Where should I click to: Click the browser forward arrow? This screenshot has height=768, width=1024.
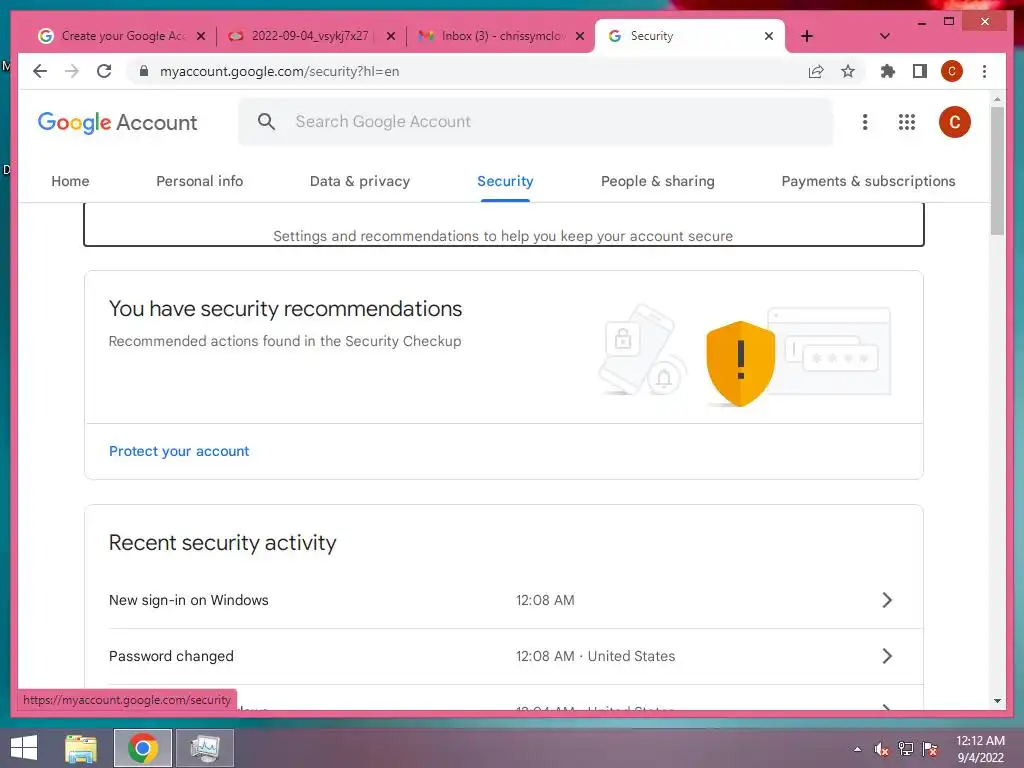click(72, 71)
